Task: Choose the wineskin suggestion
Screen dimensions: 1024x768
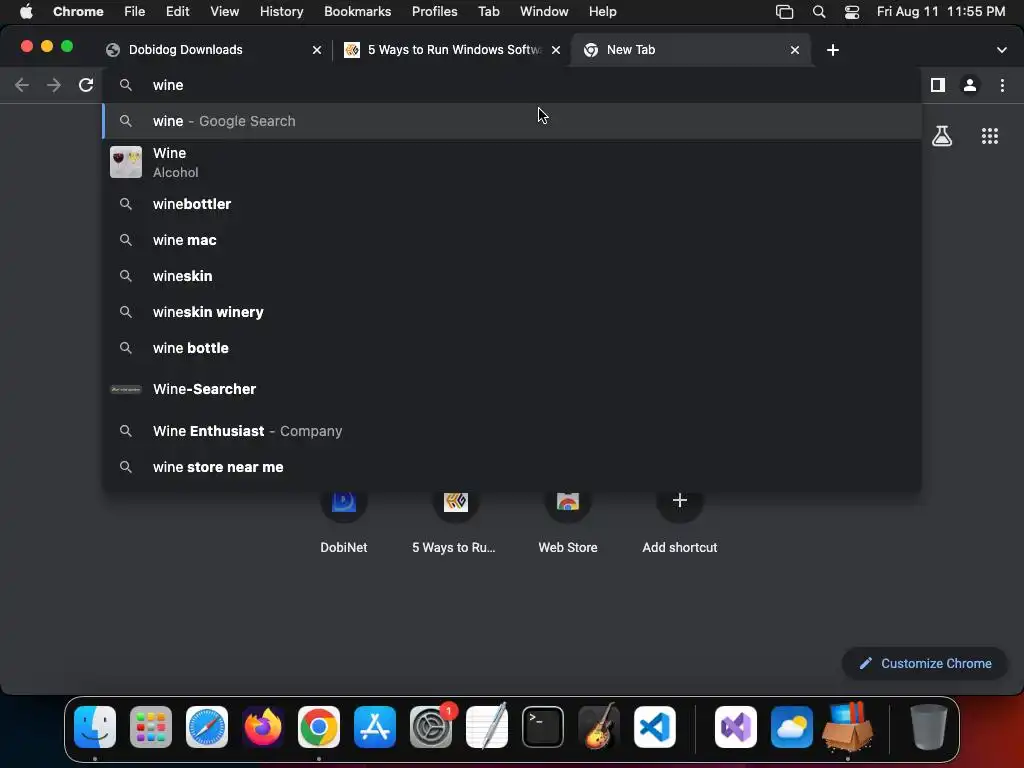Action: point(512,276)
